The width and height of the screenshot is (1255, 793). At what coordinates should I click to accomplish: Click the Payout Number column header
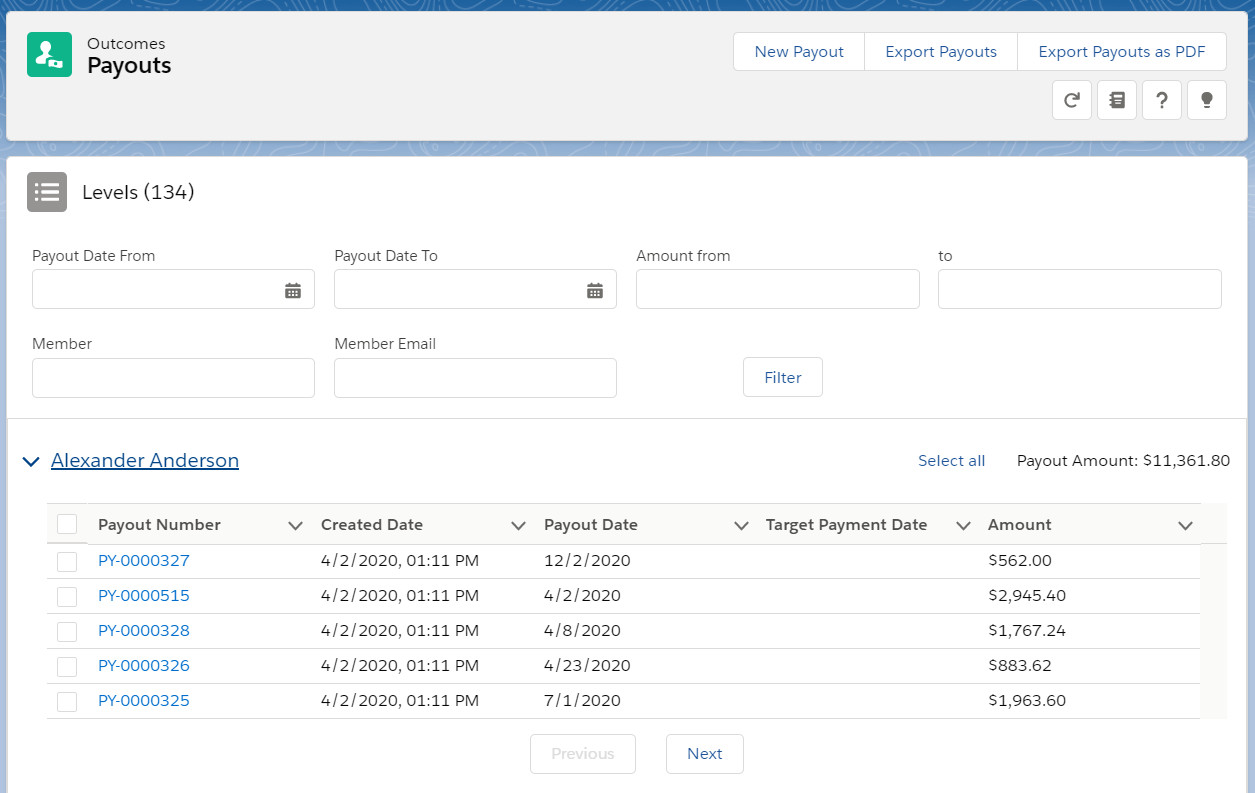(x=159, y=525)
